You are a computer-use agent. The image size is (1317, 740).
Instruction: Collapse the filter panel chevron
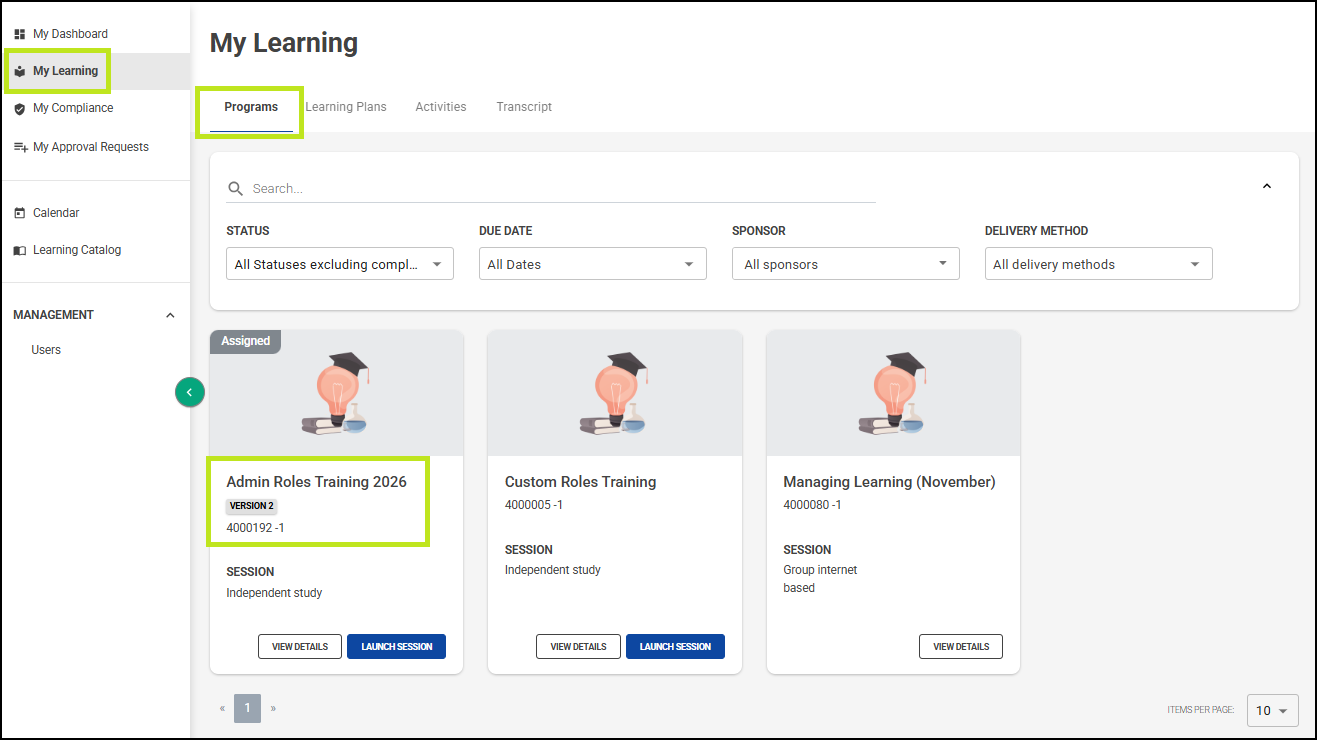click(1266, 186)
